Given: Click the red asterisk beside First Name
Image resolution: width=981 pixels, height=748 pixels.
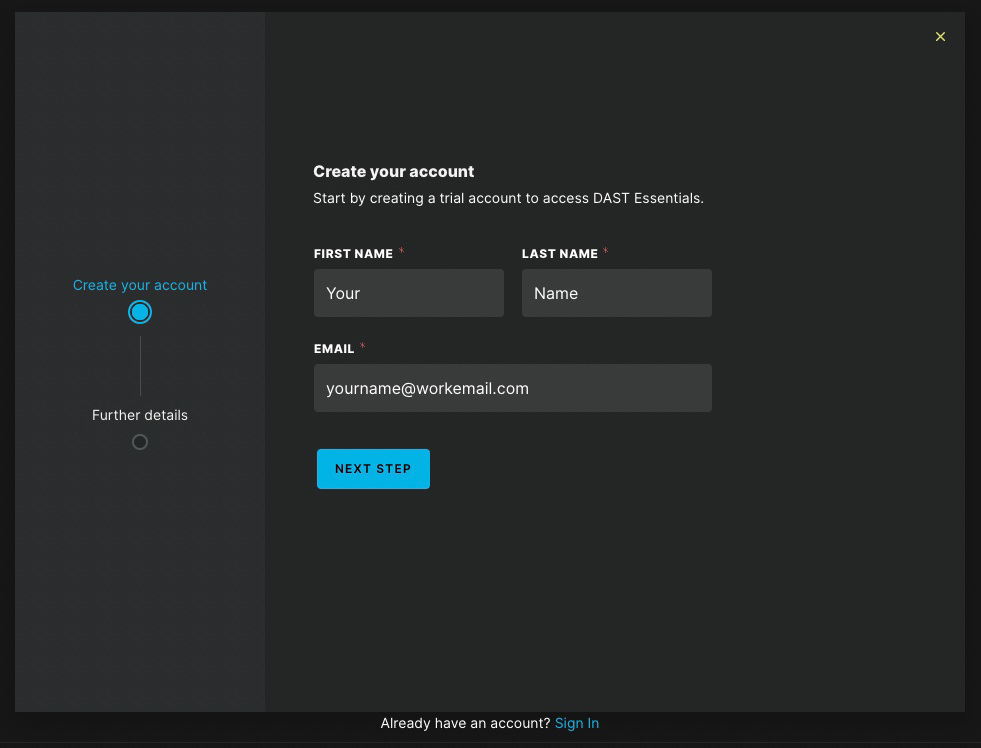Looking at the screenshot, I should pos(402,251).
